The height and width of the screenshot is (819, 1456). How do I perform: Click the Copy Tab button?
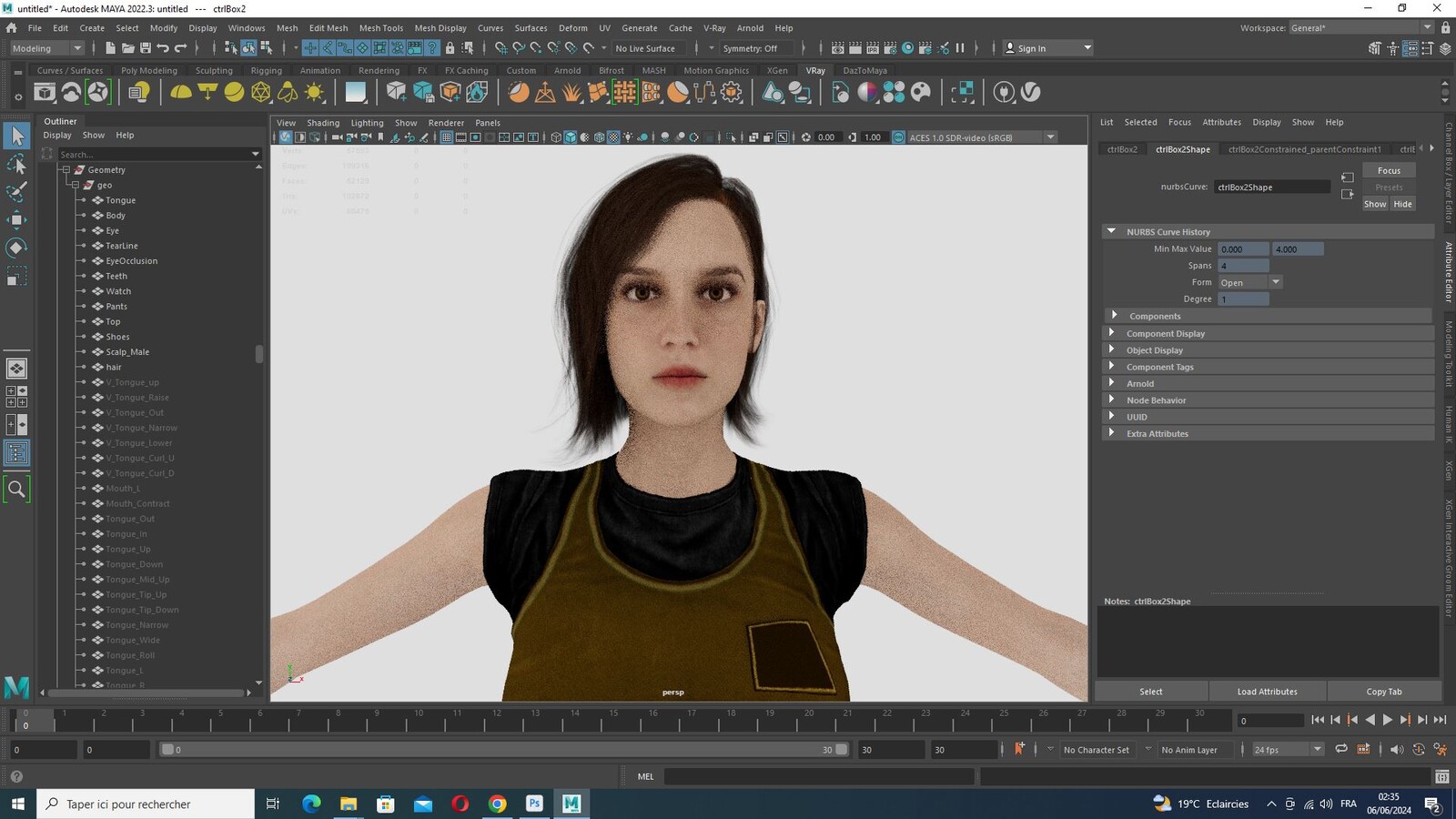[x=1383, y=692]
